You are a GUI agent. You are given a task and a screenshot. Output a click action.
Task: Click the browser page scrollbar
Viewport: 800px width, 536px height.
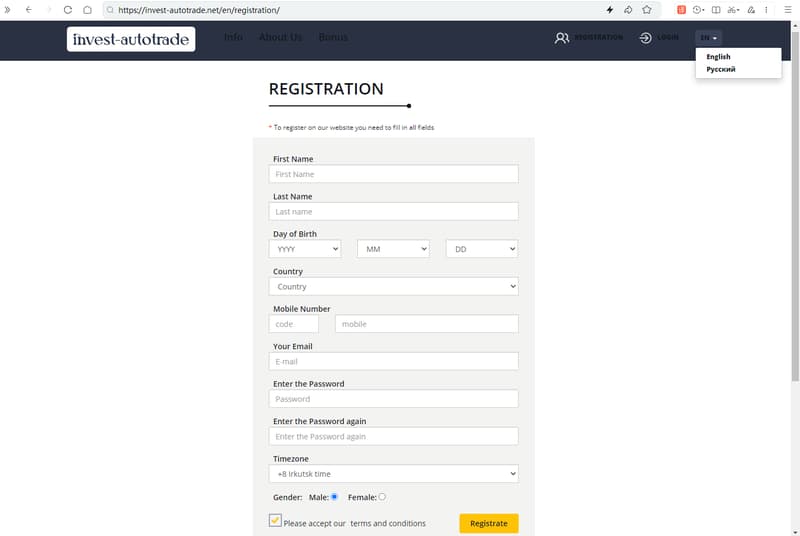[795, 200]
